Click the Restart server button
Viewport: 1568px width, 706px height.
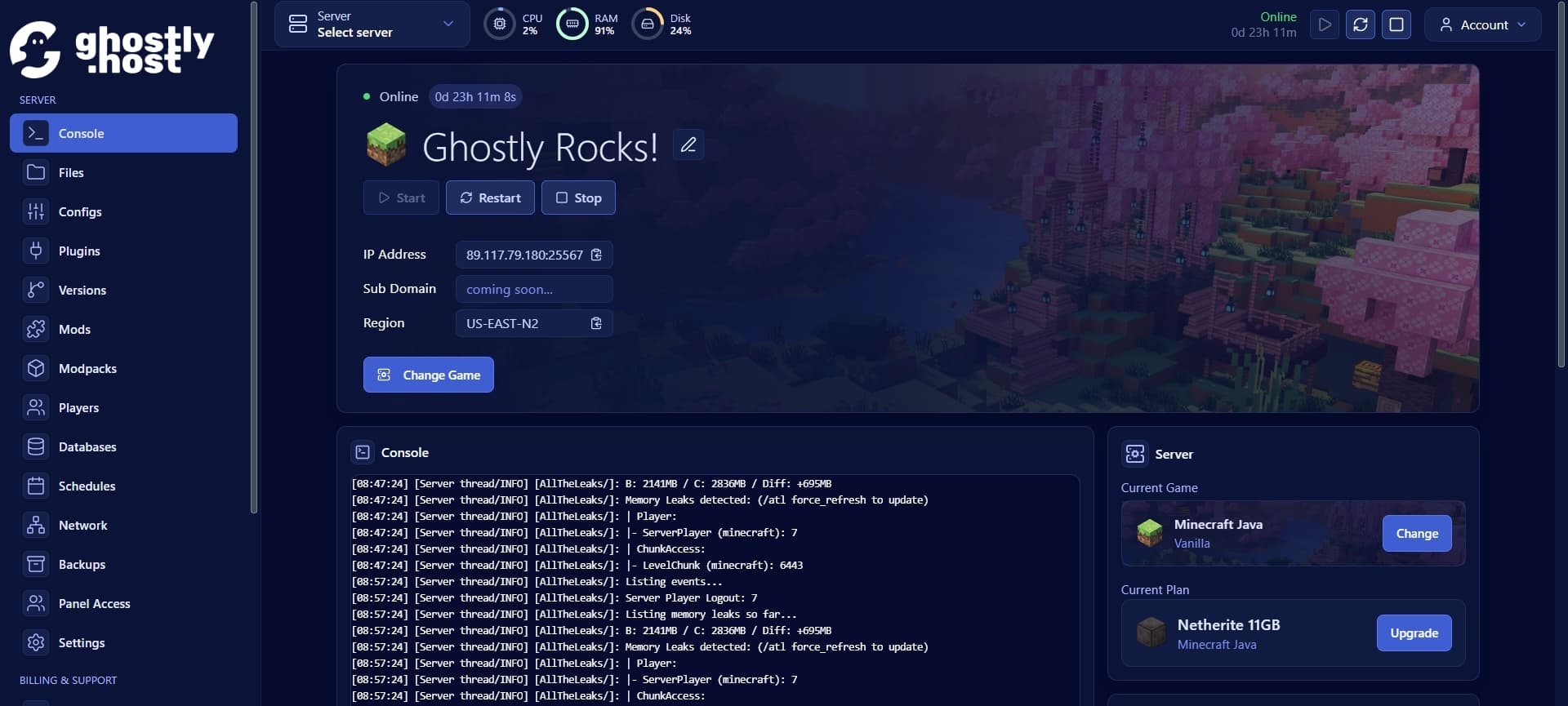click(490, 198)
